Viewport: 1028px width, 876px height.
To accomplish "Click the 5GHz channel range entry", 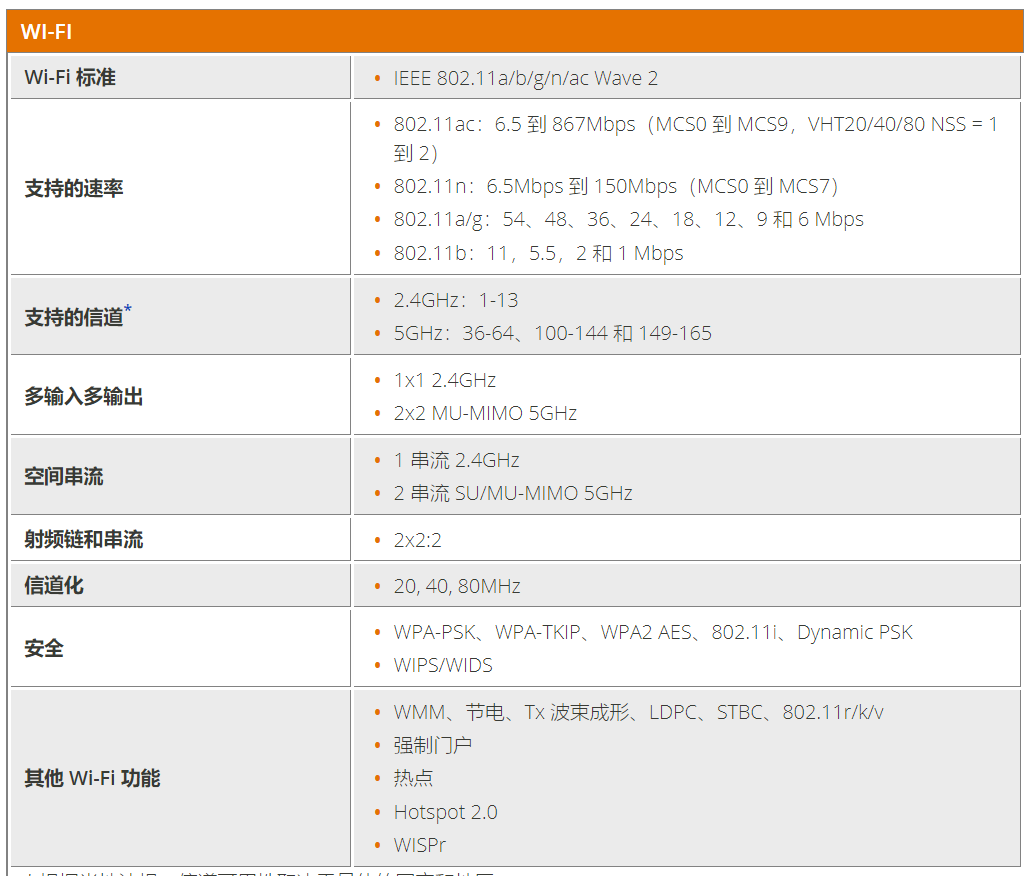I will tap(552, 334).
